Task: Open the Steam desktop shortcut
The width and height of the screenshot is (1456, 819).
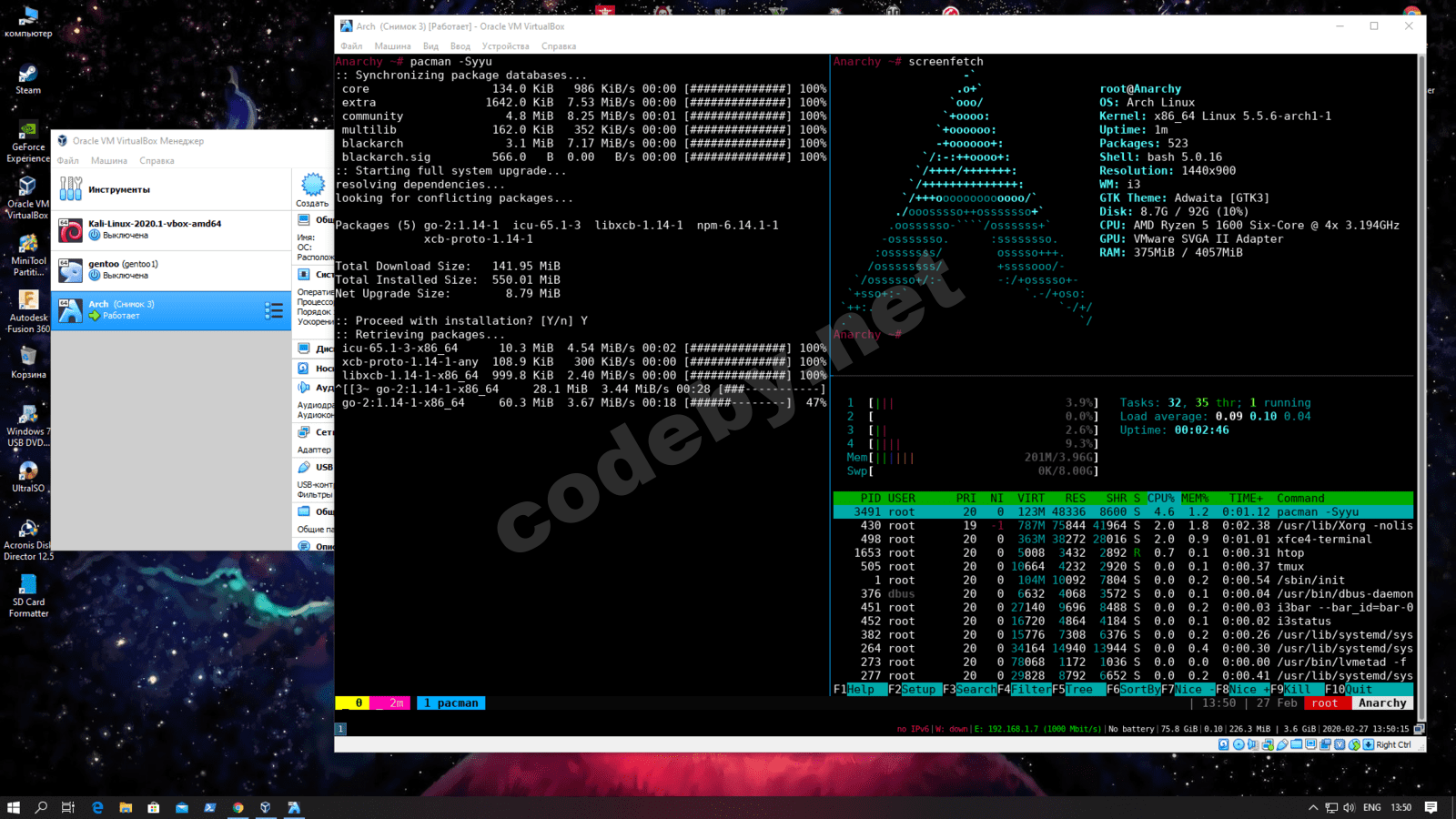Action: (28, 80)
